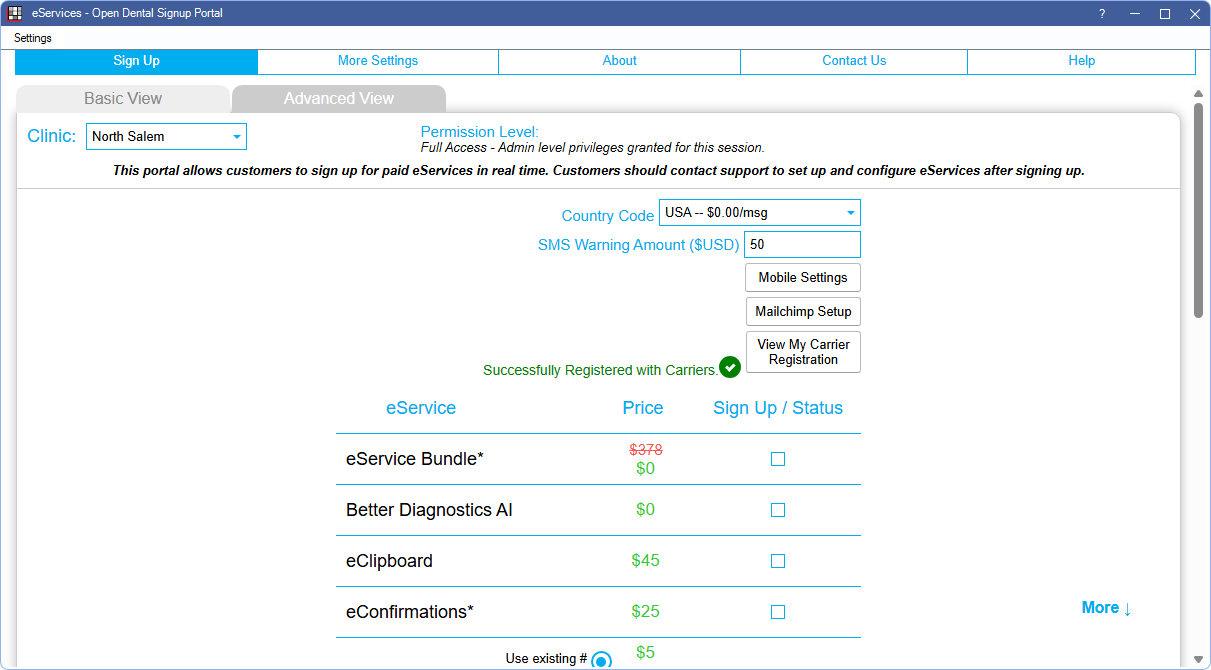Image resolution: width=1211 pixels, height=670 pixels.
Task: Check the eService Bundle sign up box
Action: (778, 459)
